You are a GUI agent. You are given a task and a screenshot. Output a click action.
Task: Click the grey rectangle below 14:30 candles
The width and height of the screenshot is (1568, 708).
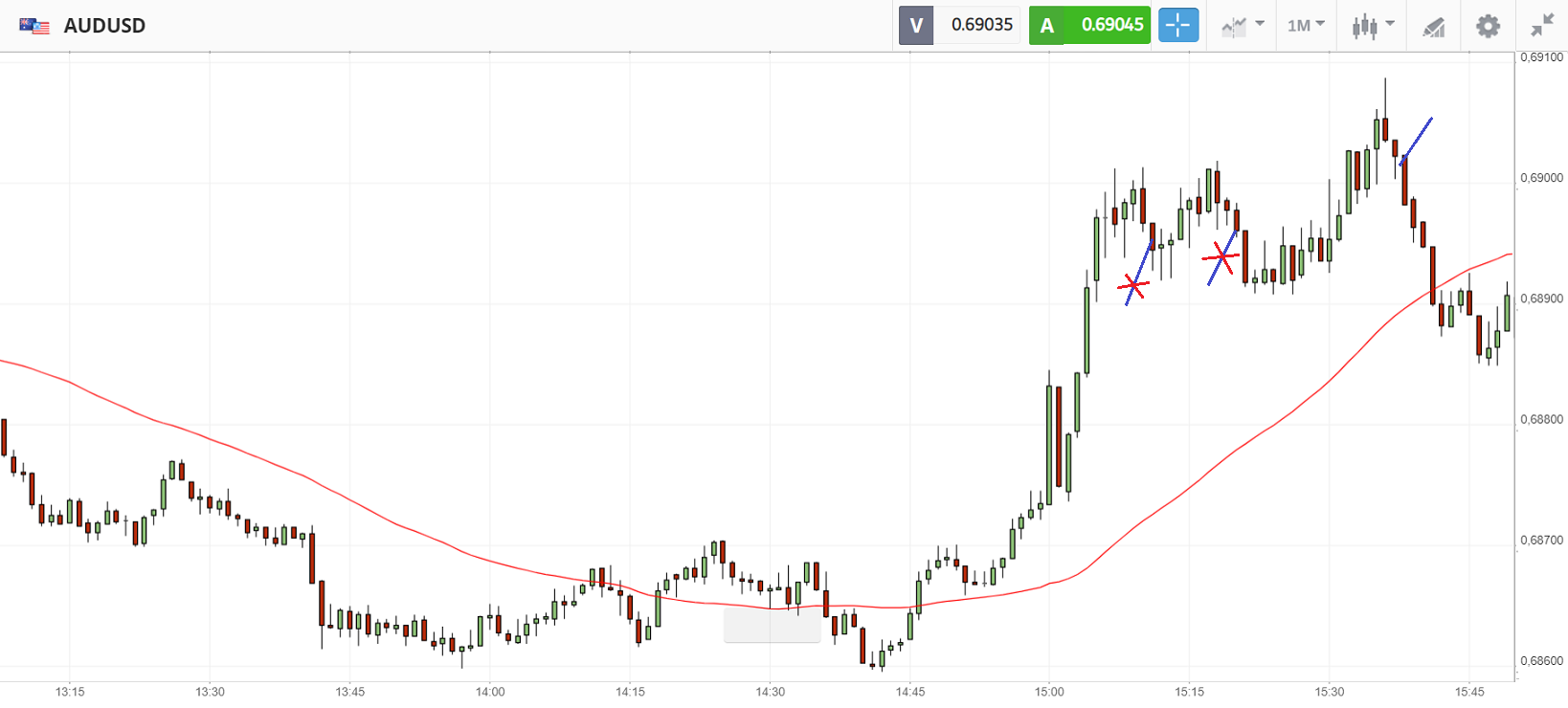[x=772, y=626]
